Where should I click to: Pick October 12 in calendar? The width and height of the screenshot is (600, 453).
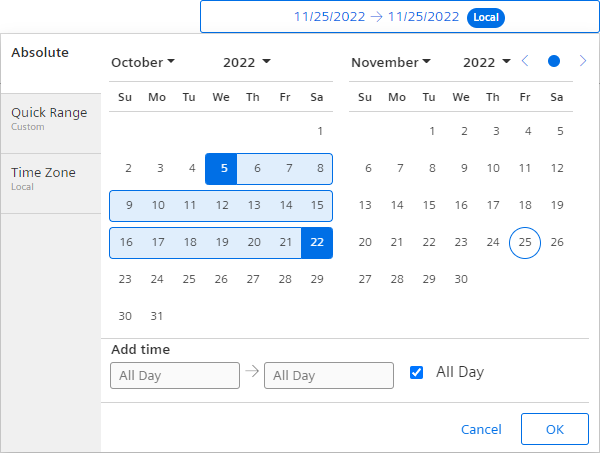click(x=221, y=205)
